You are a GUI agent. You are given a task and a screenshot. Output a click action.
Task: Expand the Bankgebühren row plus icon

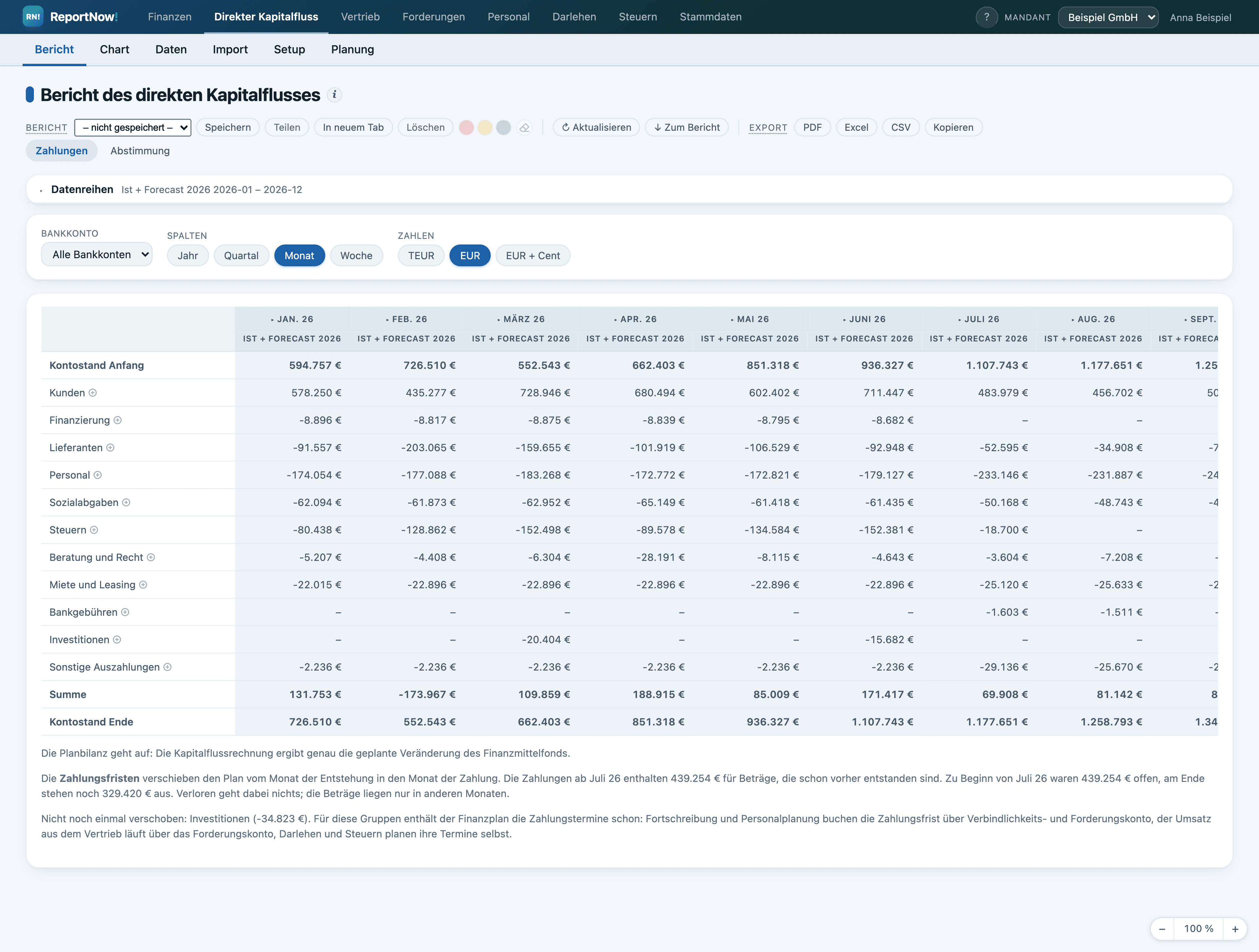(x=125, y=612)
